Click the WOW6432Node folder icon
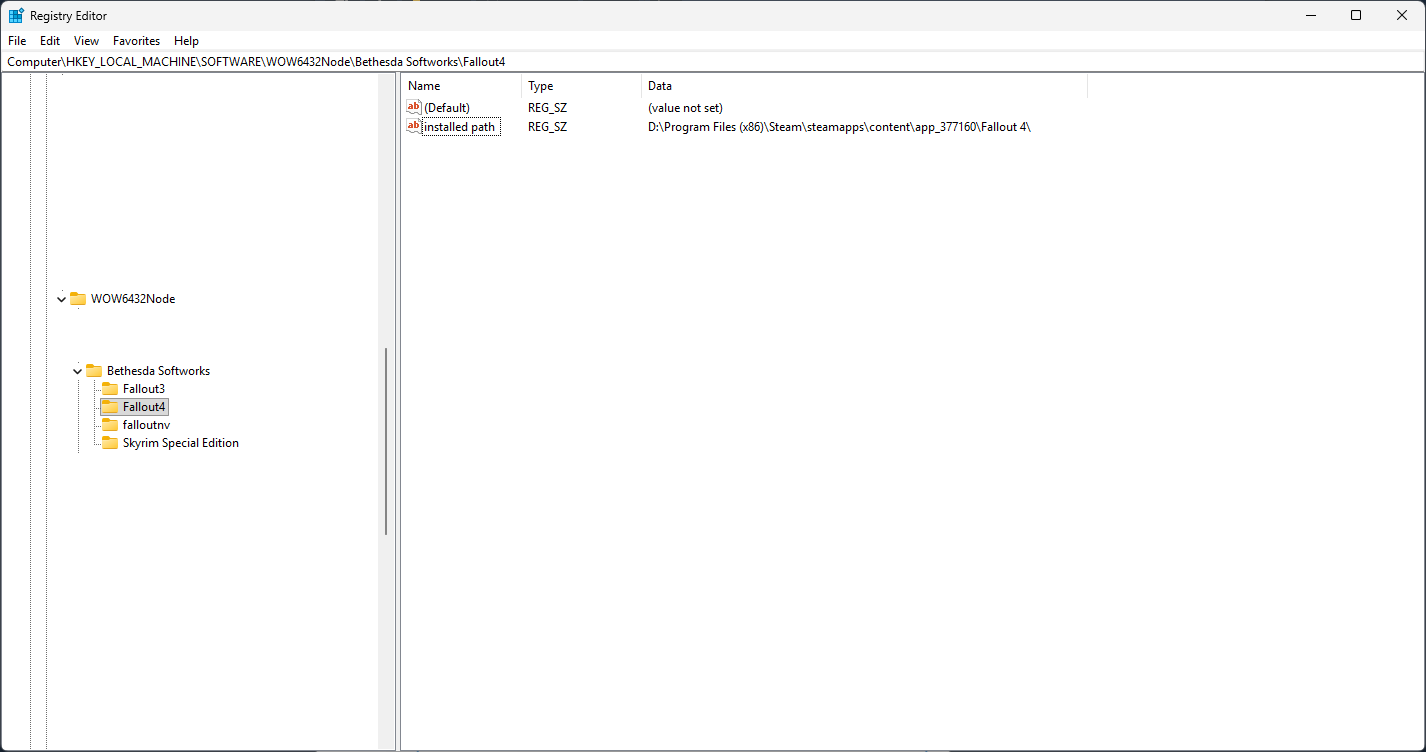The image size is (1426, 752). click(78, 299)
